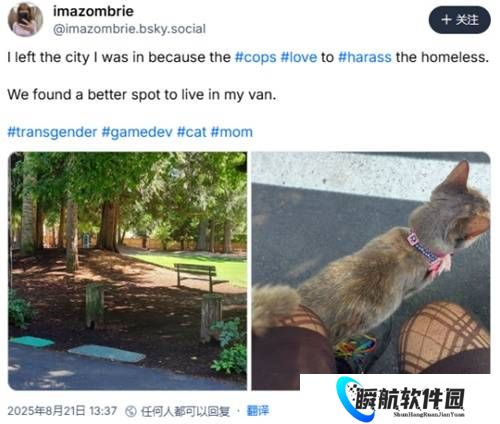Click the plus 关注 follow button

point(459,20)
